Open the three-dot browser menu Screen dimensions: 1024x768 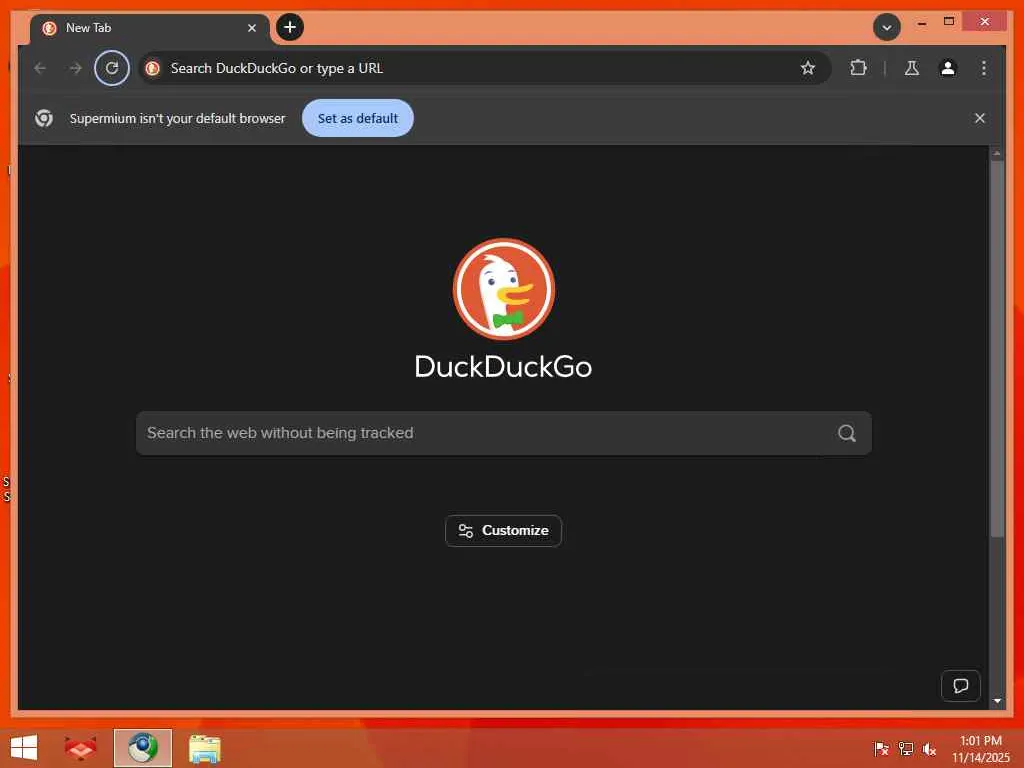[984, 68]
